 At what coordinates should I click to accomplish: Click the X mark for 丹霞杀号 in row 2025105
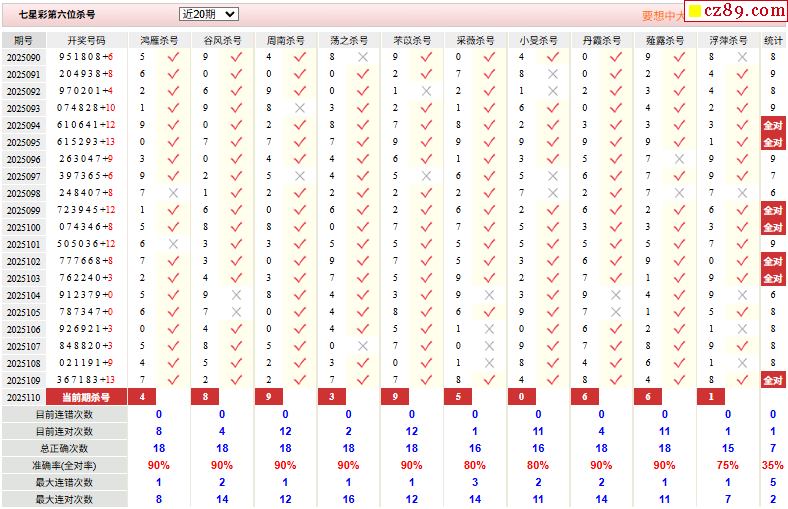click(x=616, y=312)
